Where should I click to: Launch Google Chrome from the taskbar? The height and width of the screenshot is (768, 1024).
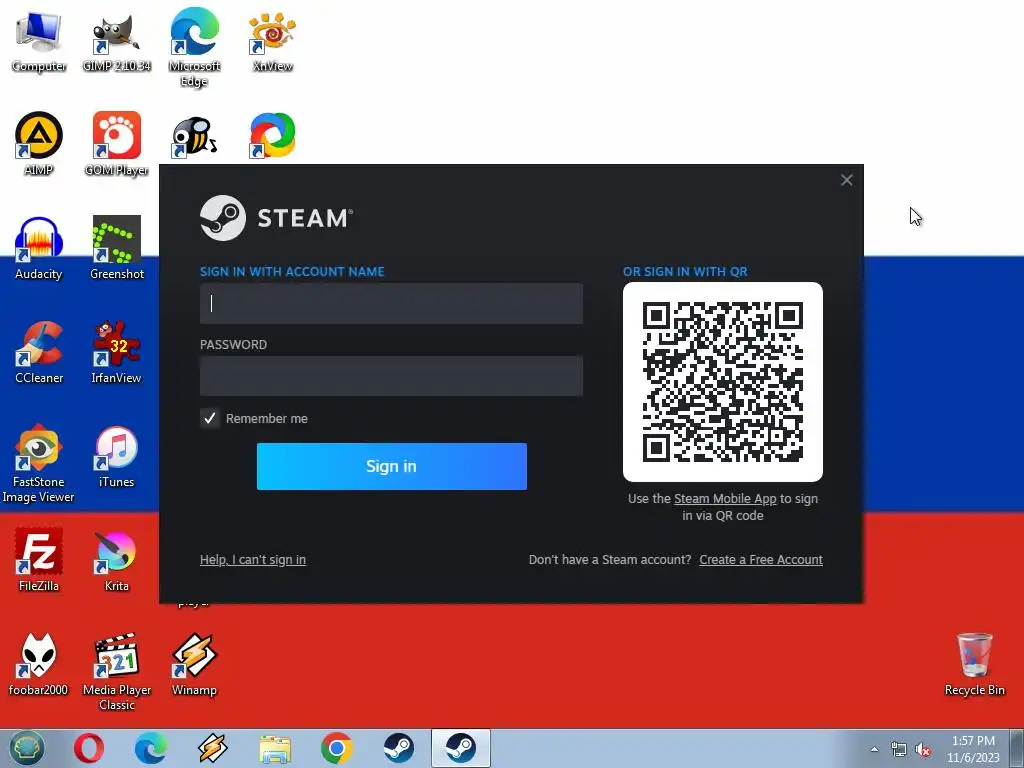(337, 748)
